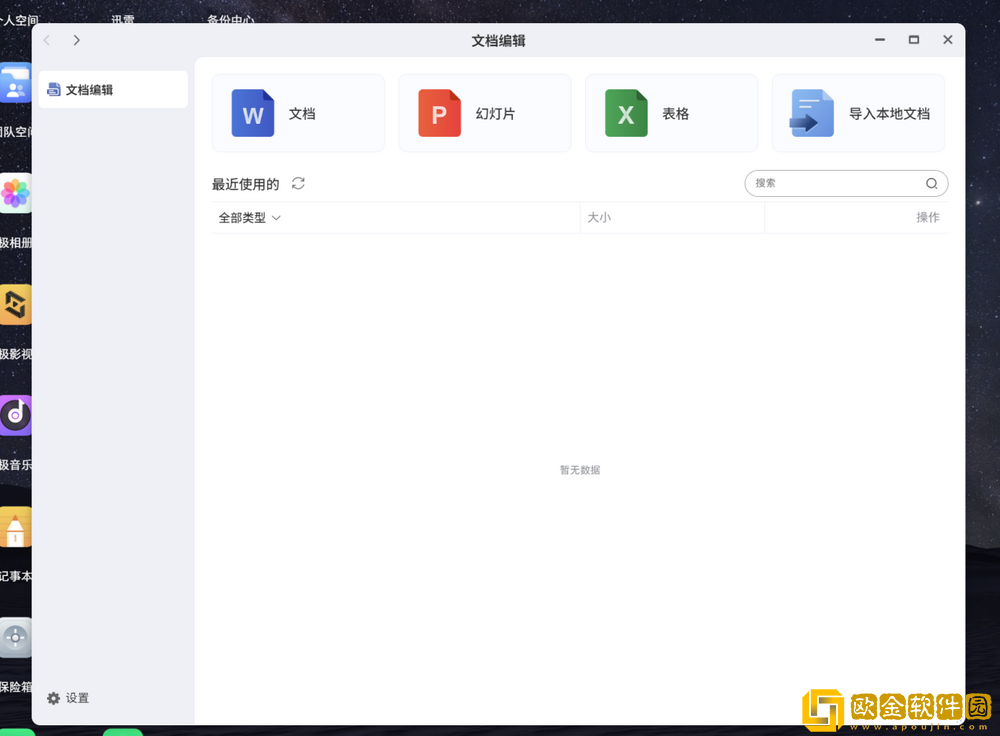Viewport: 1000px width, 736px height.
Task: Open the 设置 settings gear
Action: (68, 698)
